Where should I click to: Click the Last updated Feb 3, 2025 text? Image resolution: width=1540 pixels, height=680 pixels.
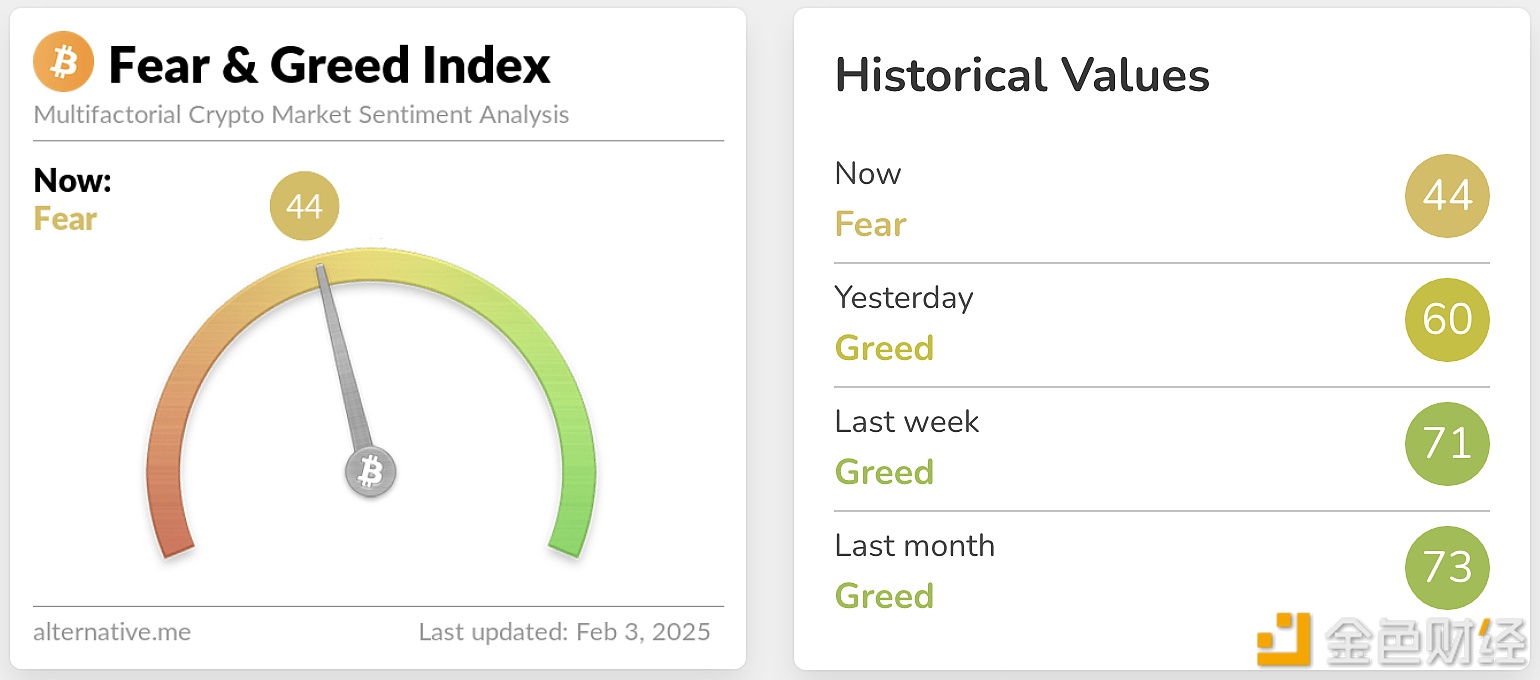(565, 632)
